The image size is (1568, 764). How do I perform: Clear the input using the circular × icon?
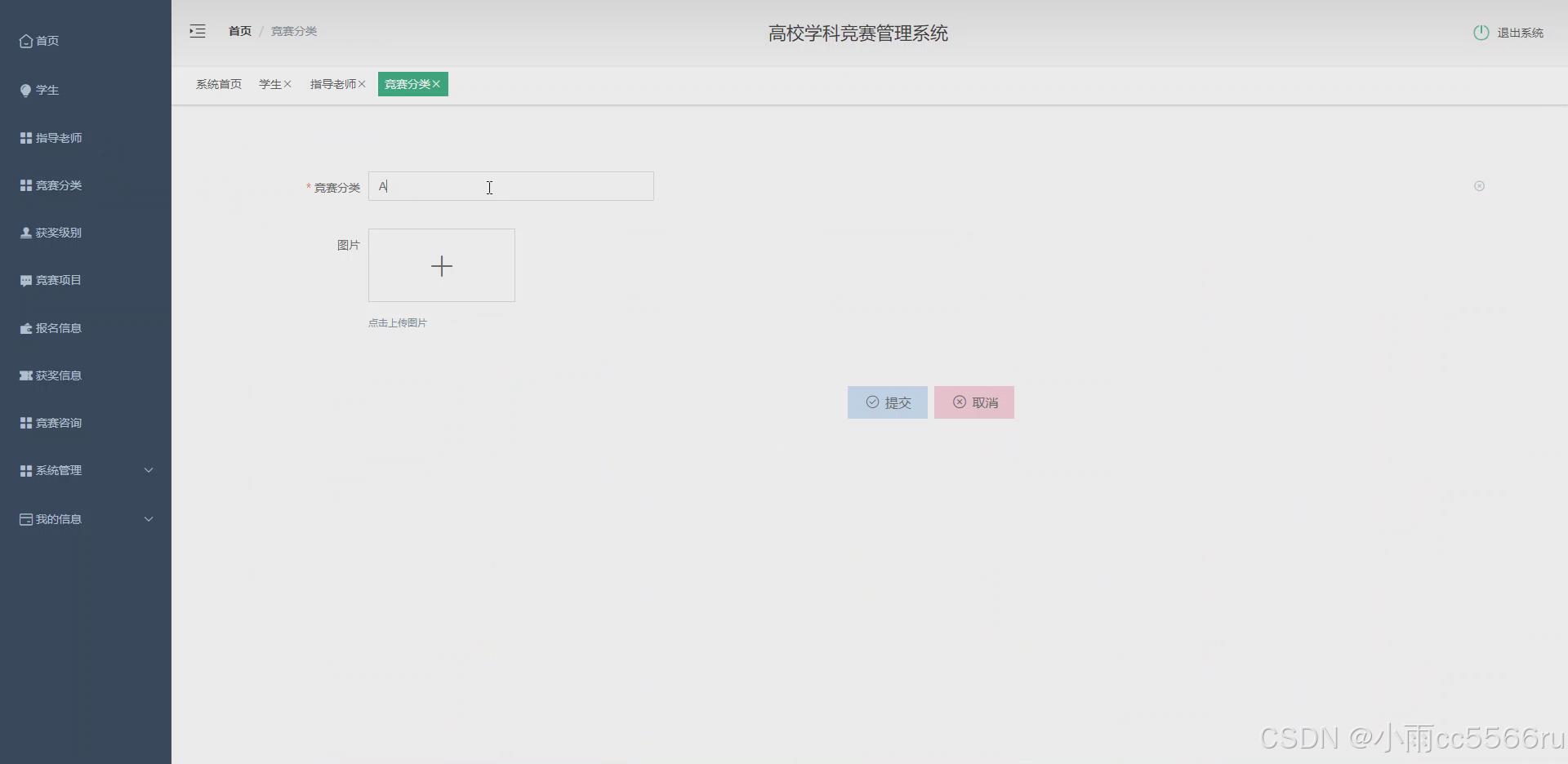1479,186
